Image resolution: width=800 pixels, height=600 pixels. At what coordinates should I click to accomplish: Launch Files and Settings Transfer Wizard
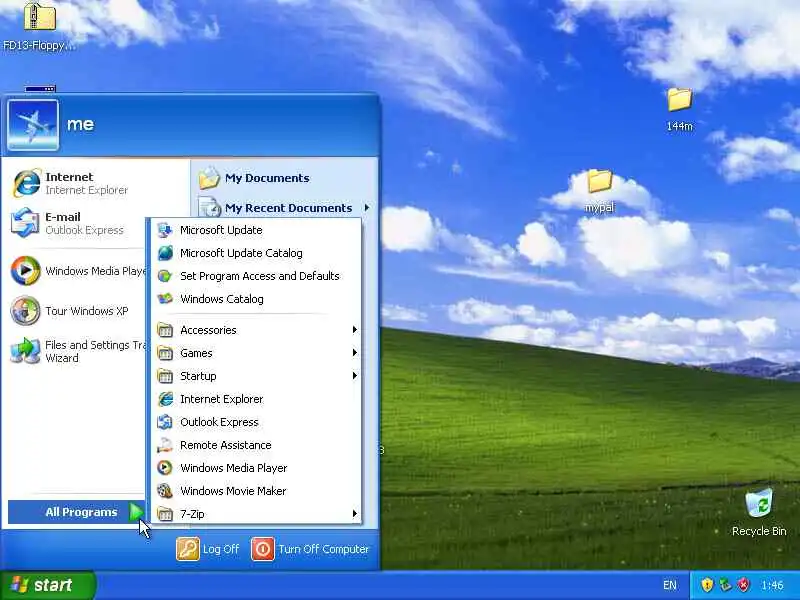tap(77, 351)
